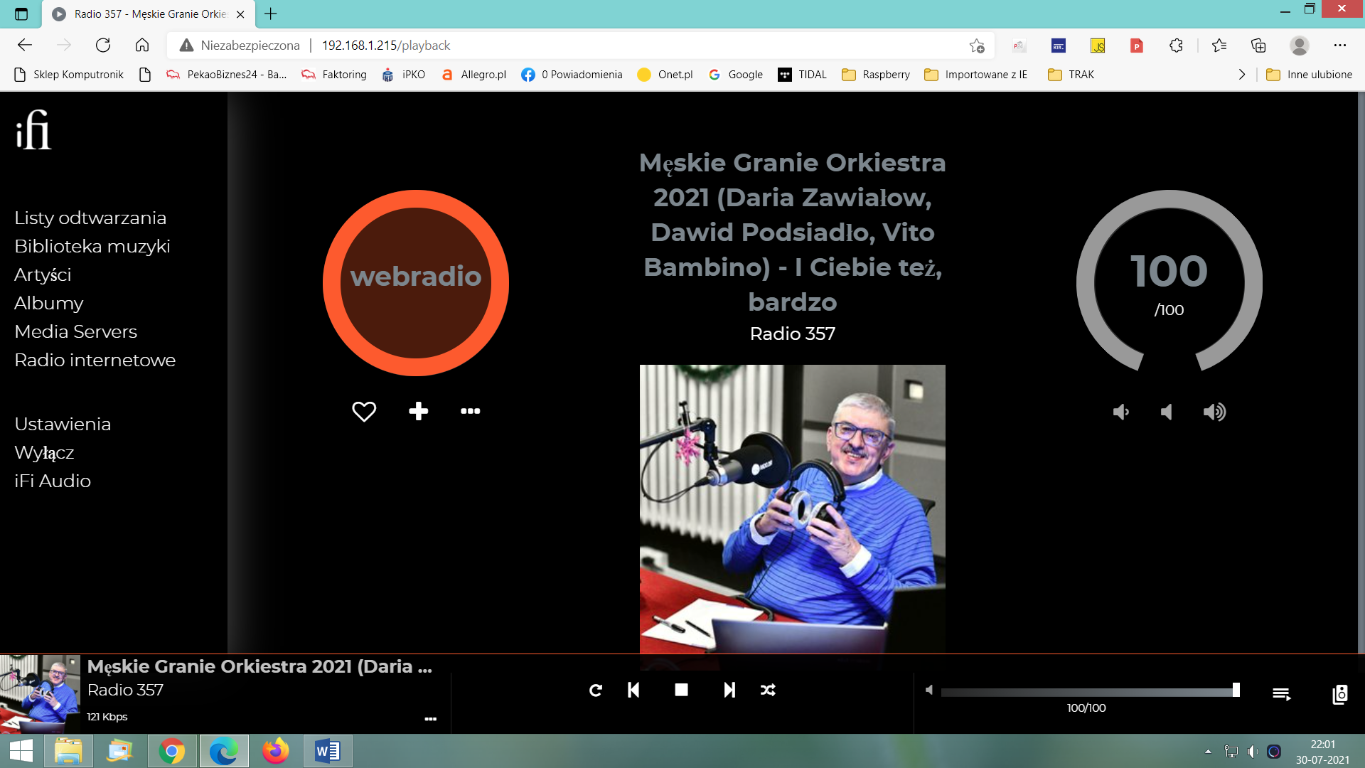Open the TRAK bookmarks folder
This screenshot has width=1365, height=768.
pyautogui.click(x=1071, y=74)
